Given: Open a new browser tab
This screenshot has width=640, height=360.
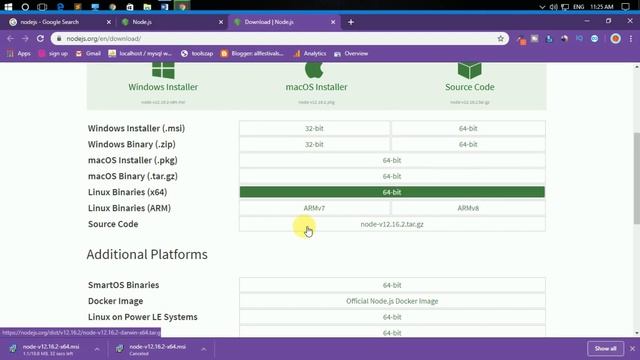Looking at the screenshot, I should [x=351, y=22].
